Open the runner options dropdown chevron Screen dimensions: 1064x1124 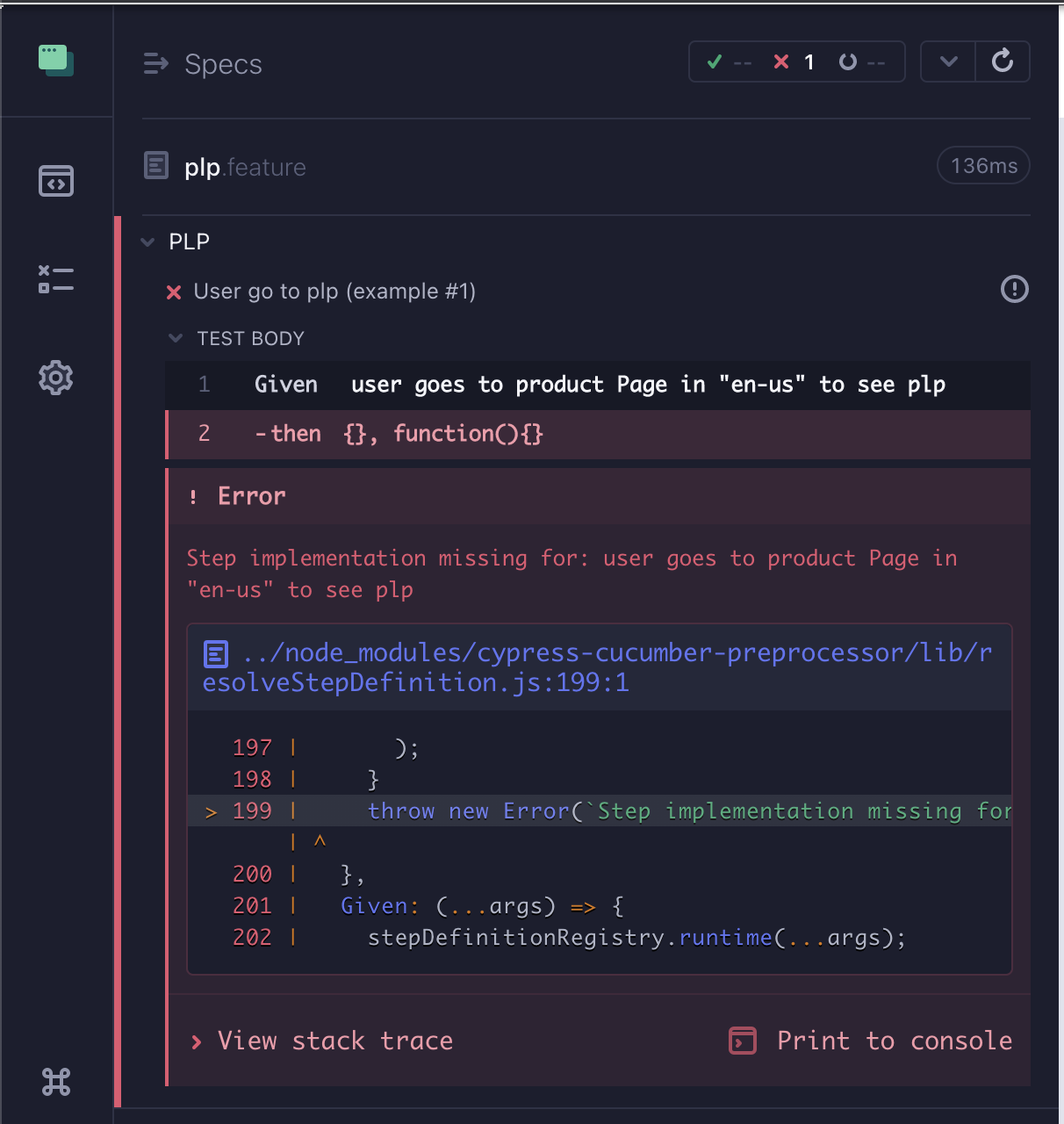click(948, 61)
